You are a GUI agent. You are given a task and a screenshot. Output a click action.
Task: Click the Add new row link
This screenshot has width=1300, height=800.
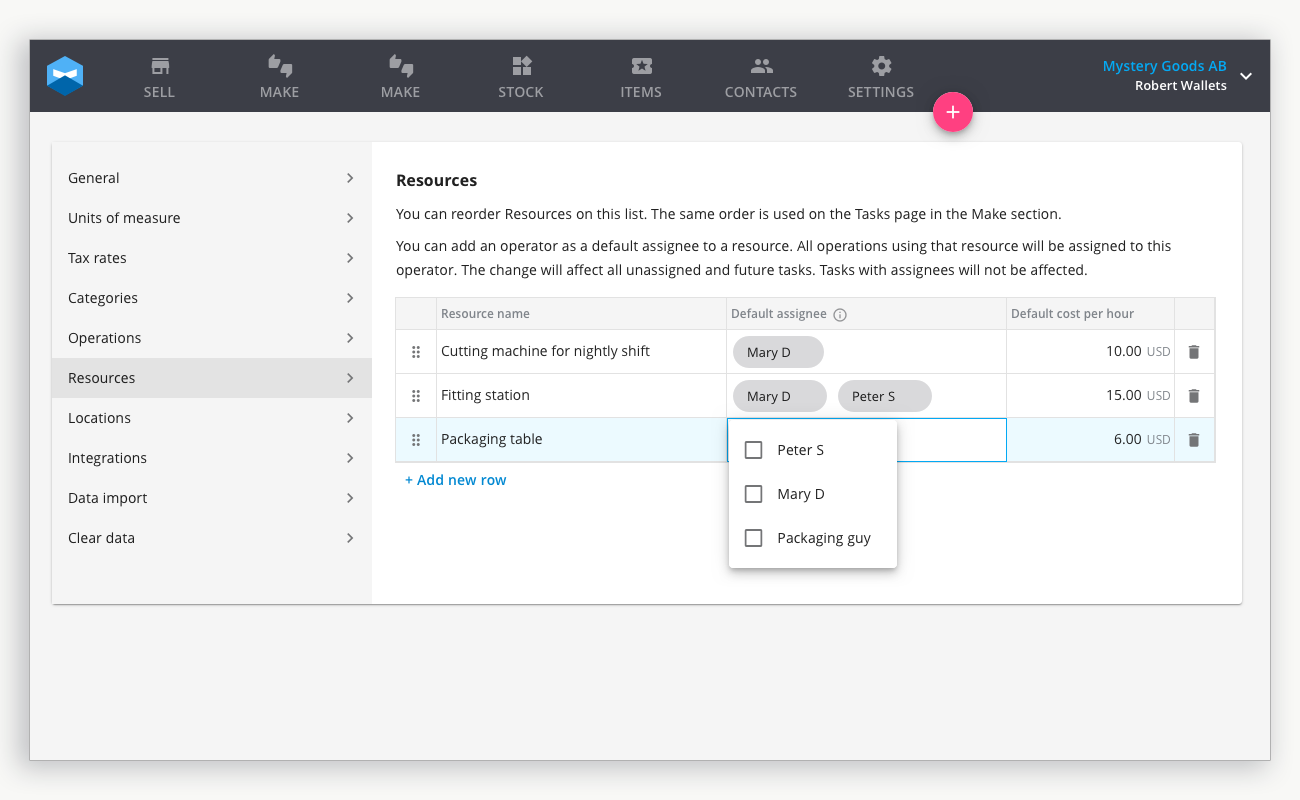tap(456, 480)
